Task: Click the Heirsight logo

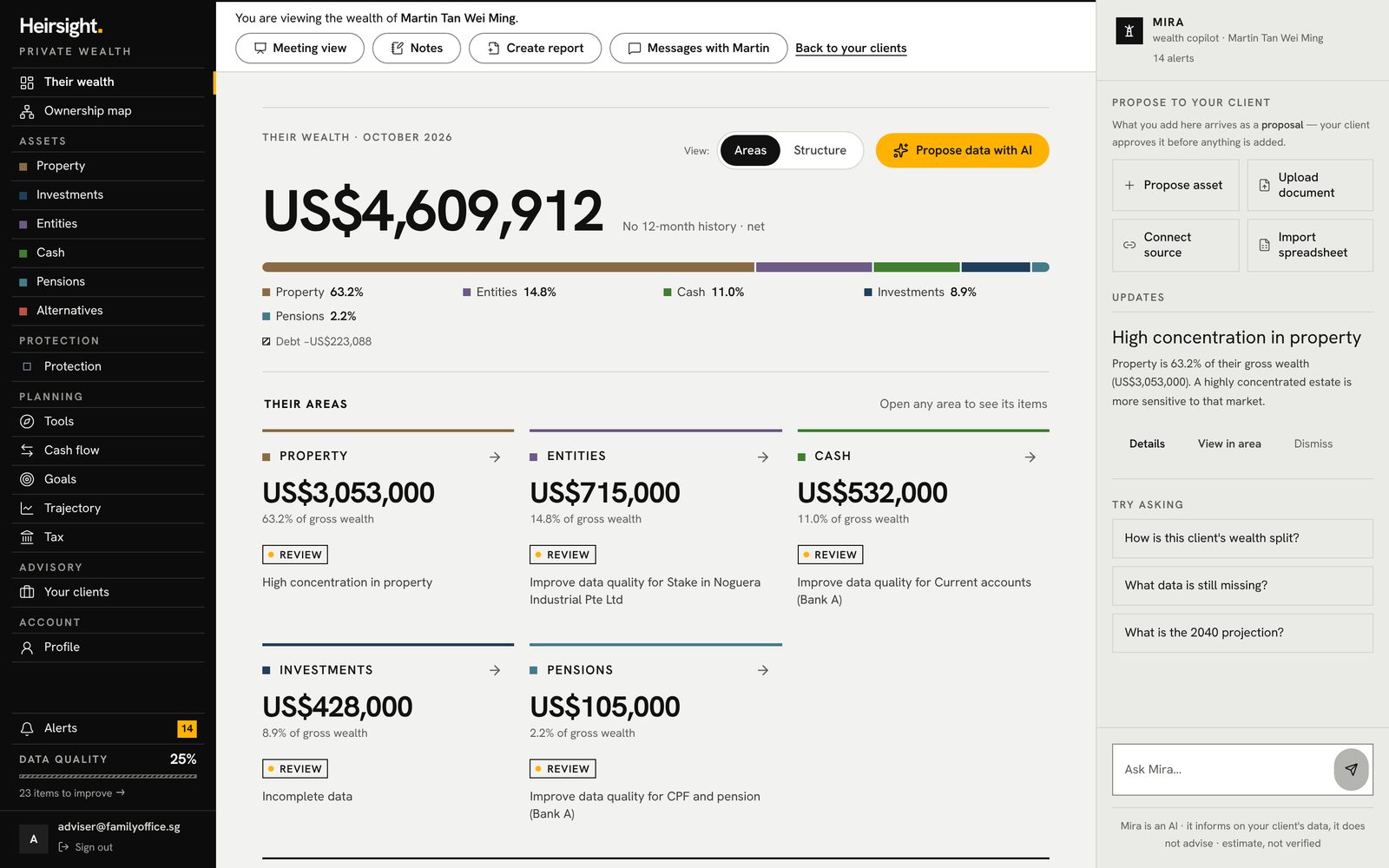Action: pos(61,27)
